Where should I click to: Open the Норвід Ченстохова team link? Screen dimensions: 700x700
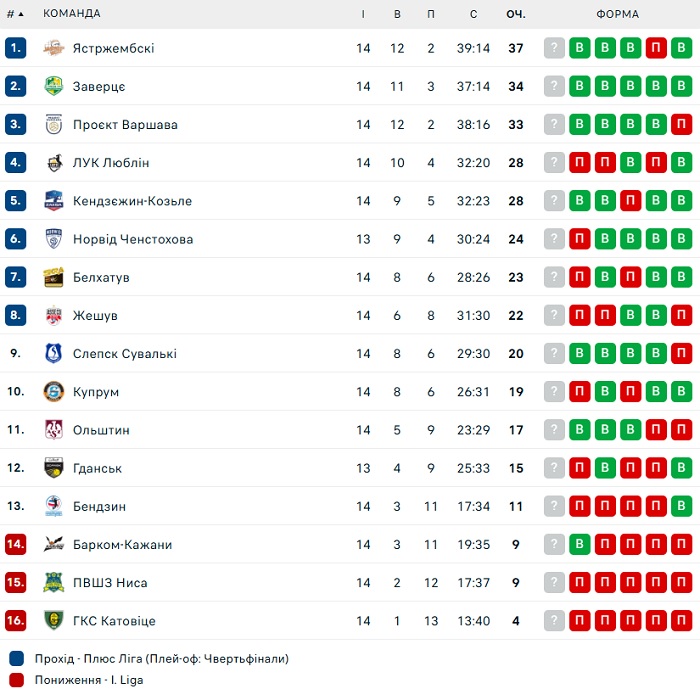coord(133,239)
